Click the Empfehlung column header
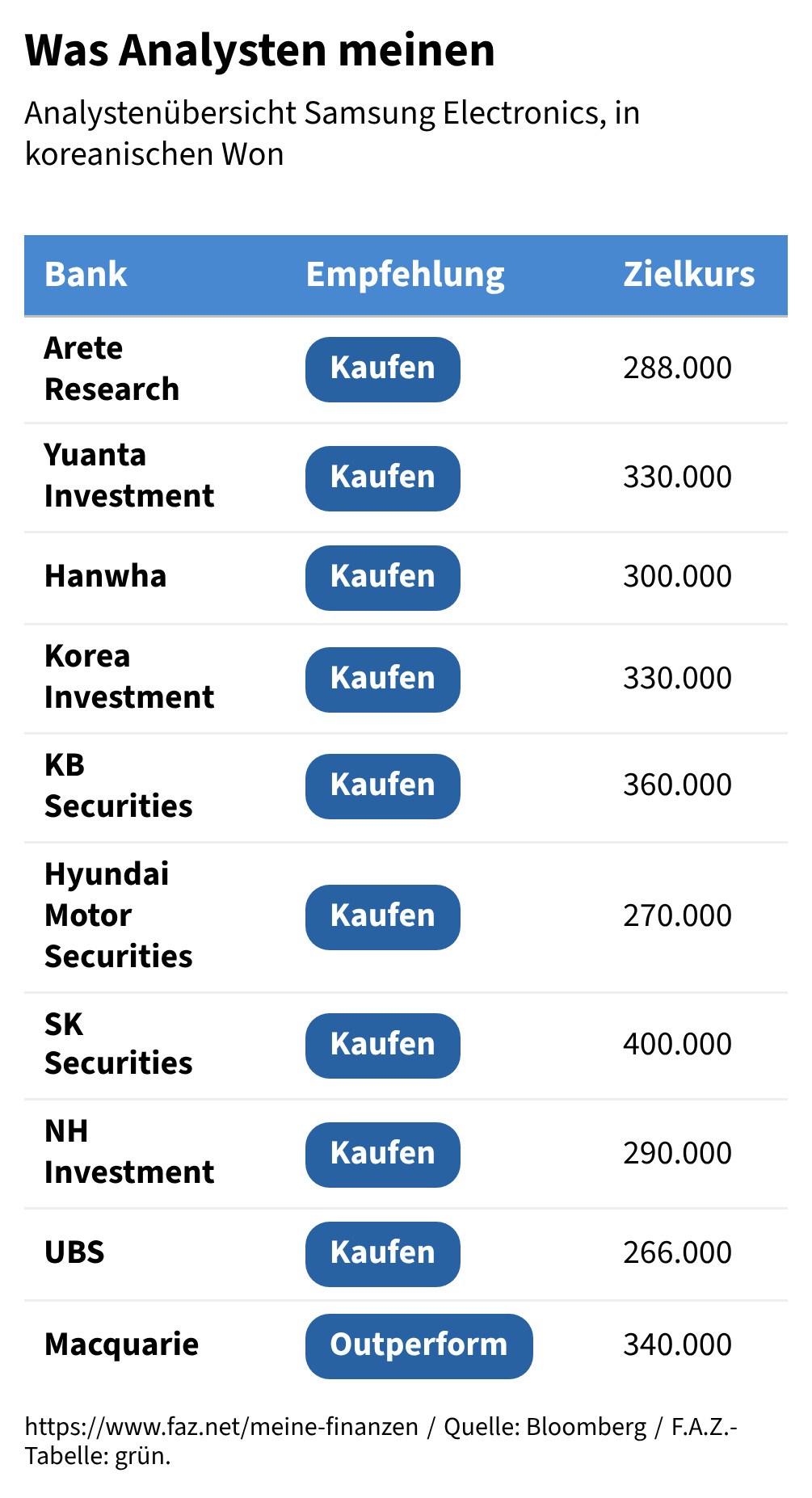The height and width of the screenshot is (1498, 812). click(x=405, y=275)
